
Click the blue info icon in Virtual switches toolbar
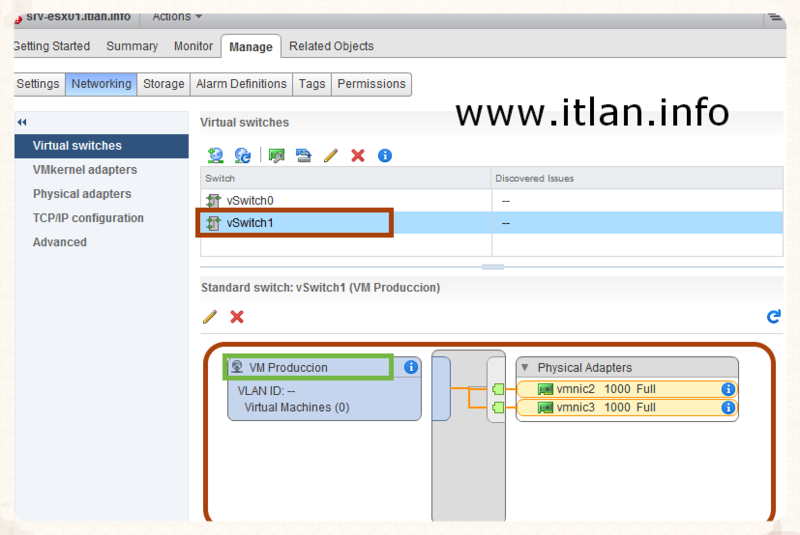[x=384, y=155]
